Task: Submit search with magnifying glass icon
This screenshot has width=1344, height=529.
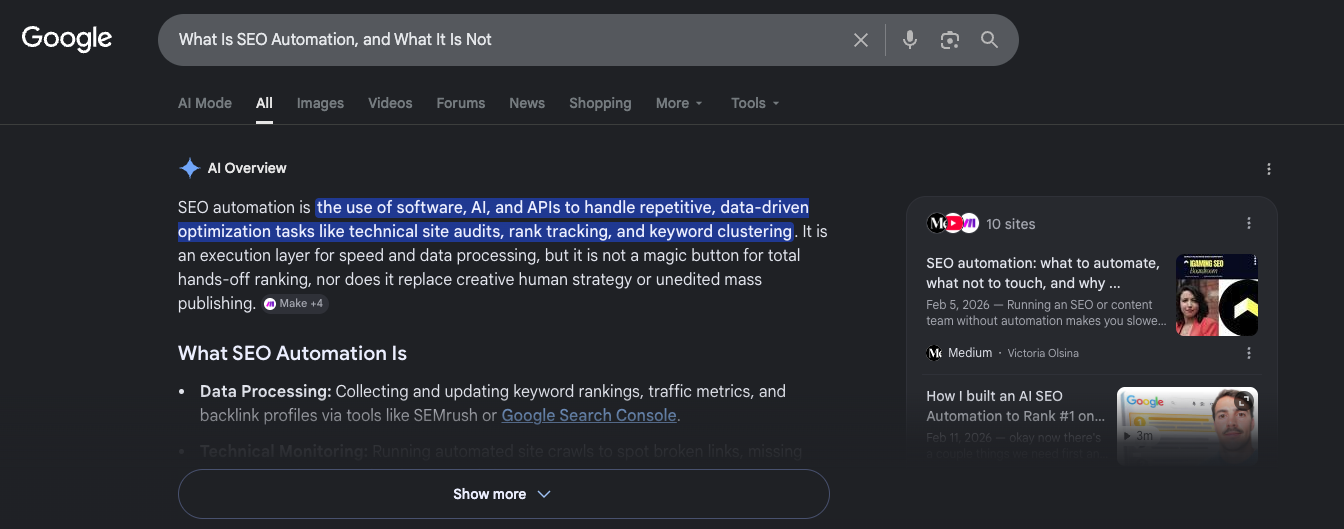Action: 989,40
